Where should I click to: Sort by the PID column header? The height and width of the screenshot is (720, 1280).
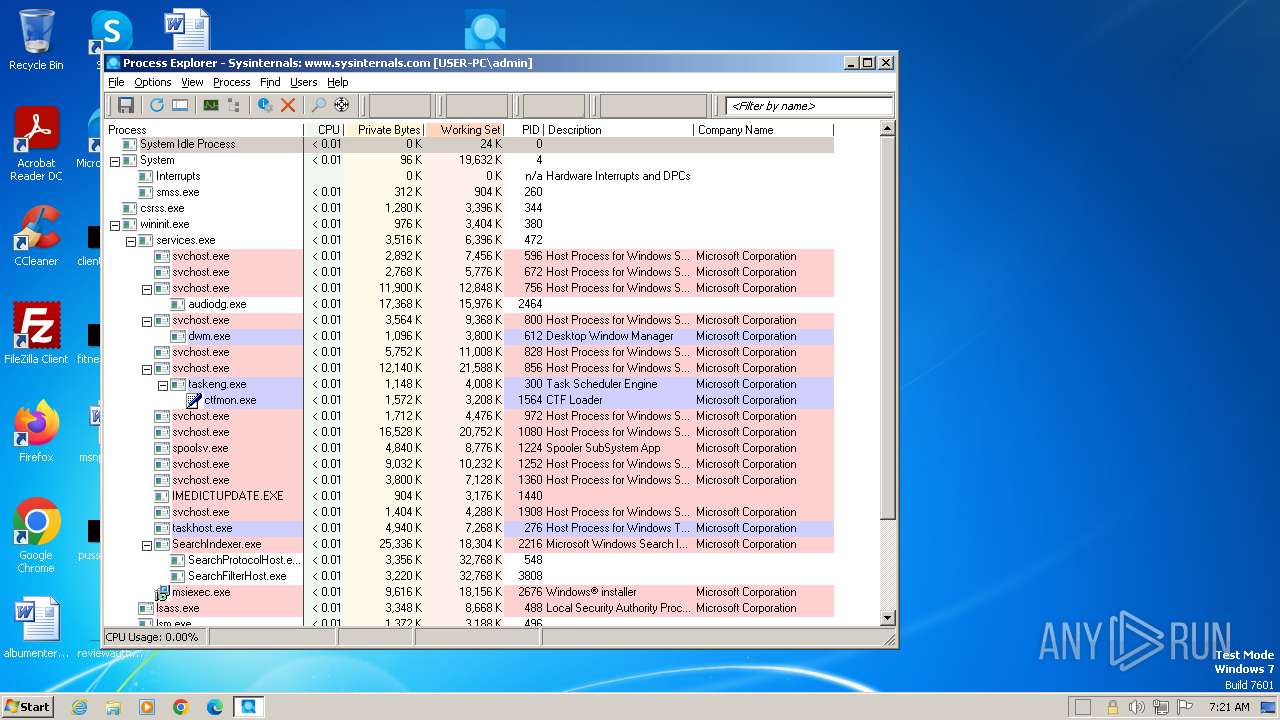coord(525,130)
